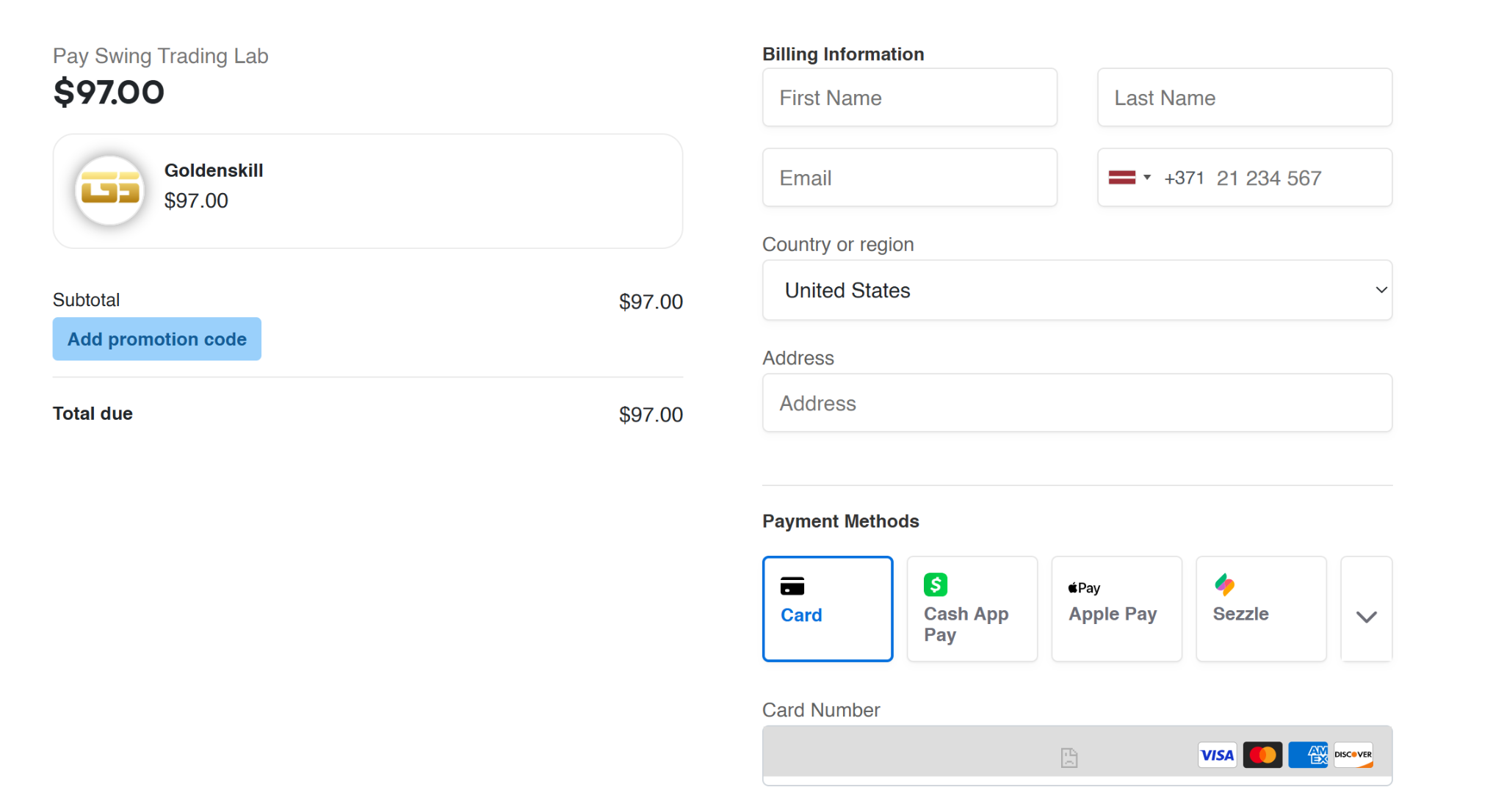Click the Discover card logo
This screenshot has height=812, width=1504.
[x=1353, y=755]
